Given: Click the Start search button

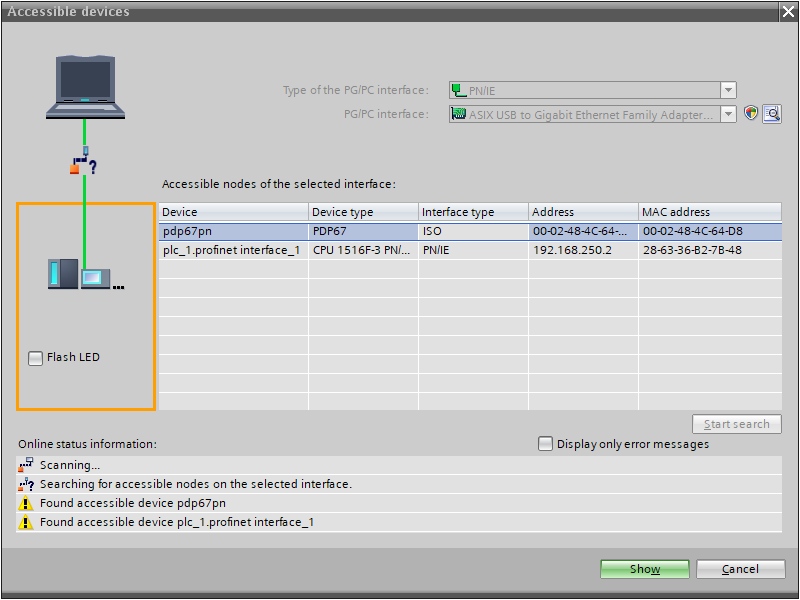Looking at the screenshot, I should pyautogui.click(x=737, y=424).
